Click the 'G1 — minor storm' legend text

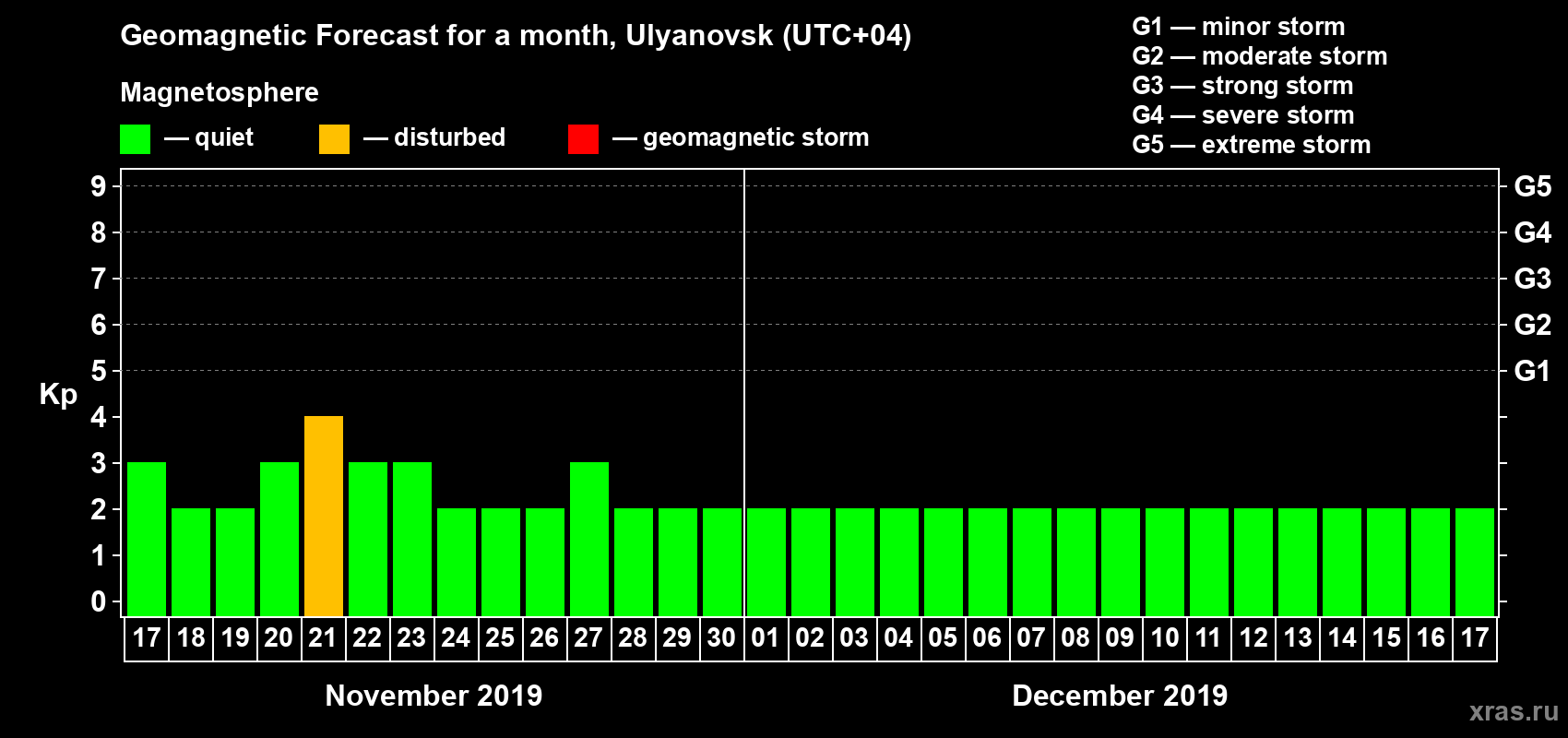coord(1239,27)
